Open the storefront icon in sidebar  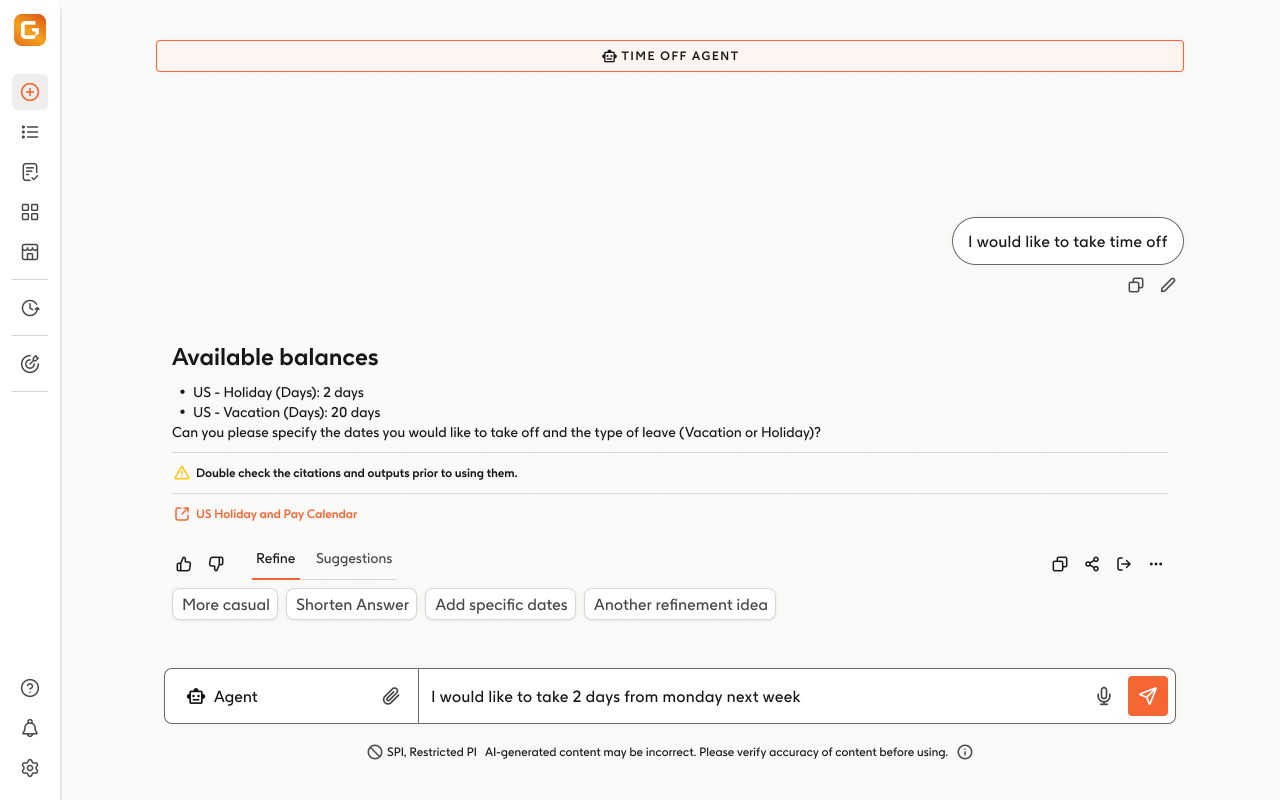tap(30, 252)
